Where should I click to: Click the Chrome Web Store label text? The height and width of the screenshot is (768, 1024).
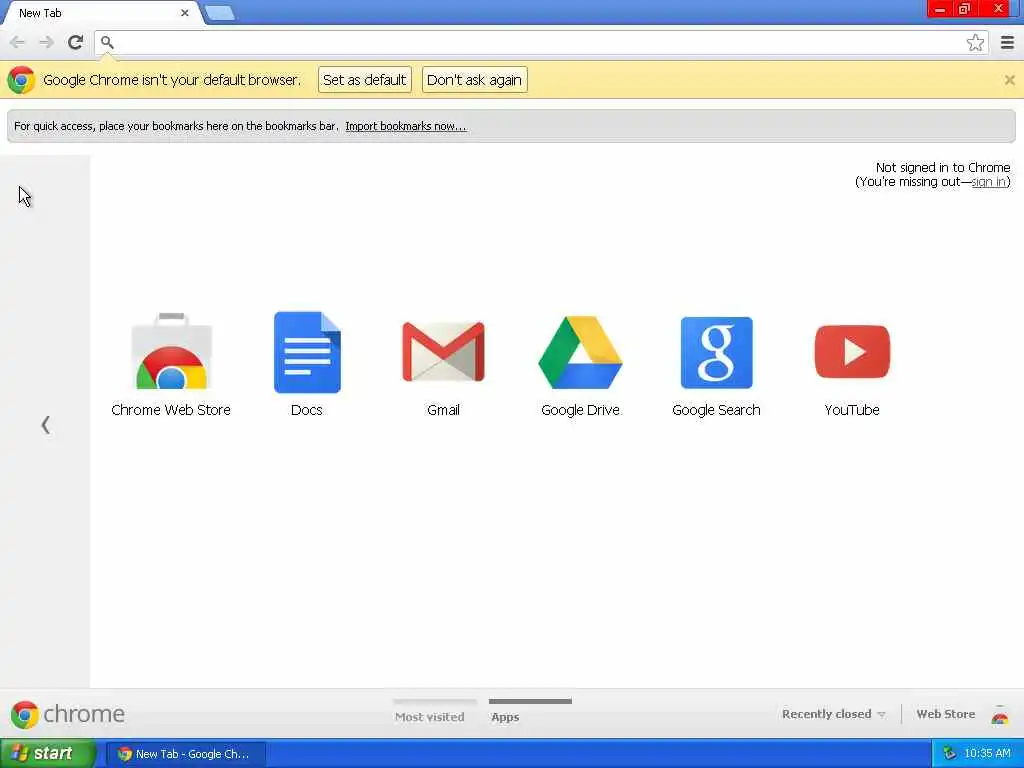(171, 410)
